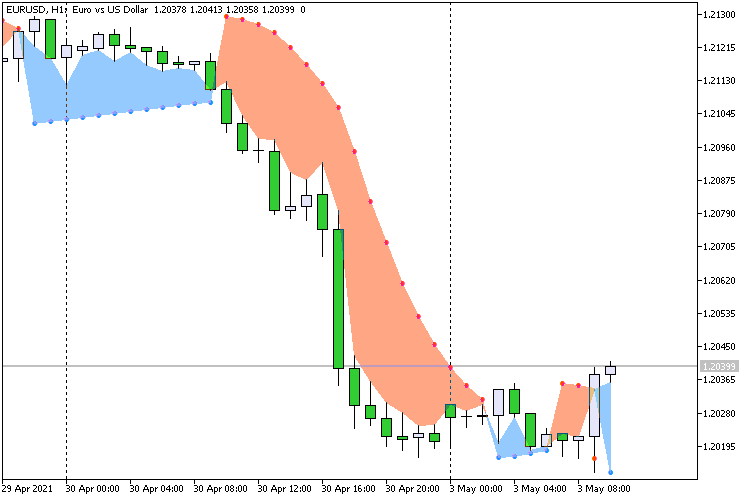Click the 1.20705 price axis label
The image size is (750, 500).
[719, 246]
